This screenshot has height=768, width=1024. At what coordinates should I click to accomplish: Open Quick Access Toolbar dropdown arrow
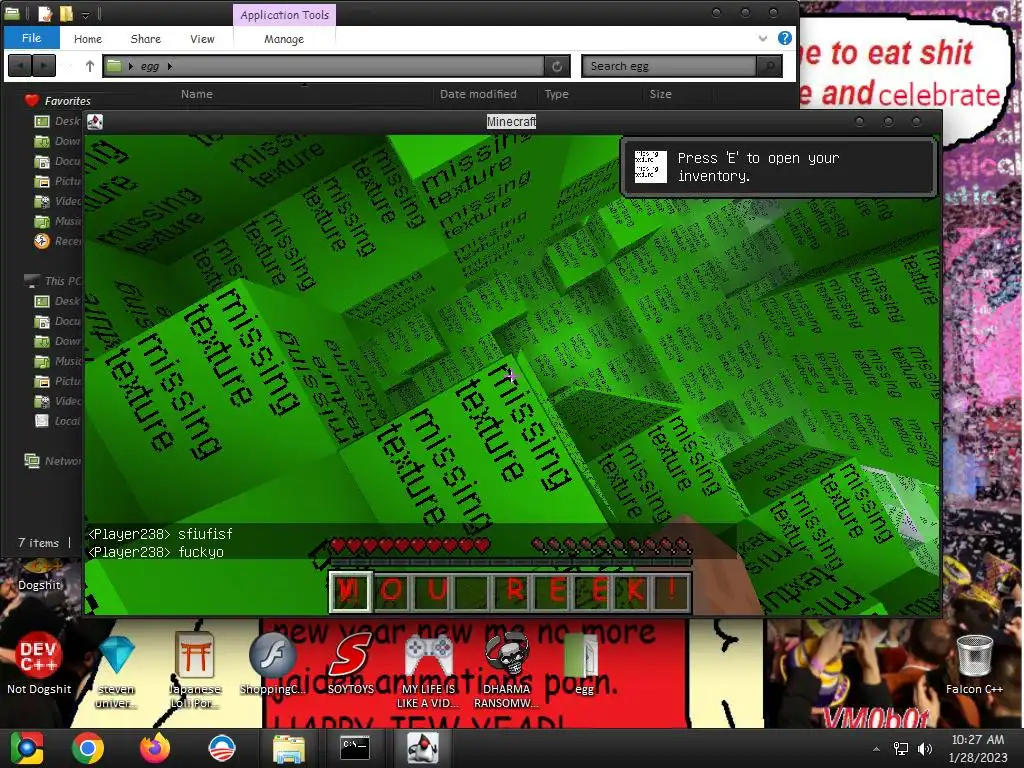(x=86, y=14)
